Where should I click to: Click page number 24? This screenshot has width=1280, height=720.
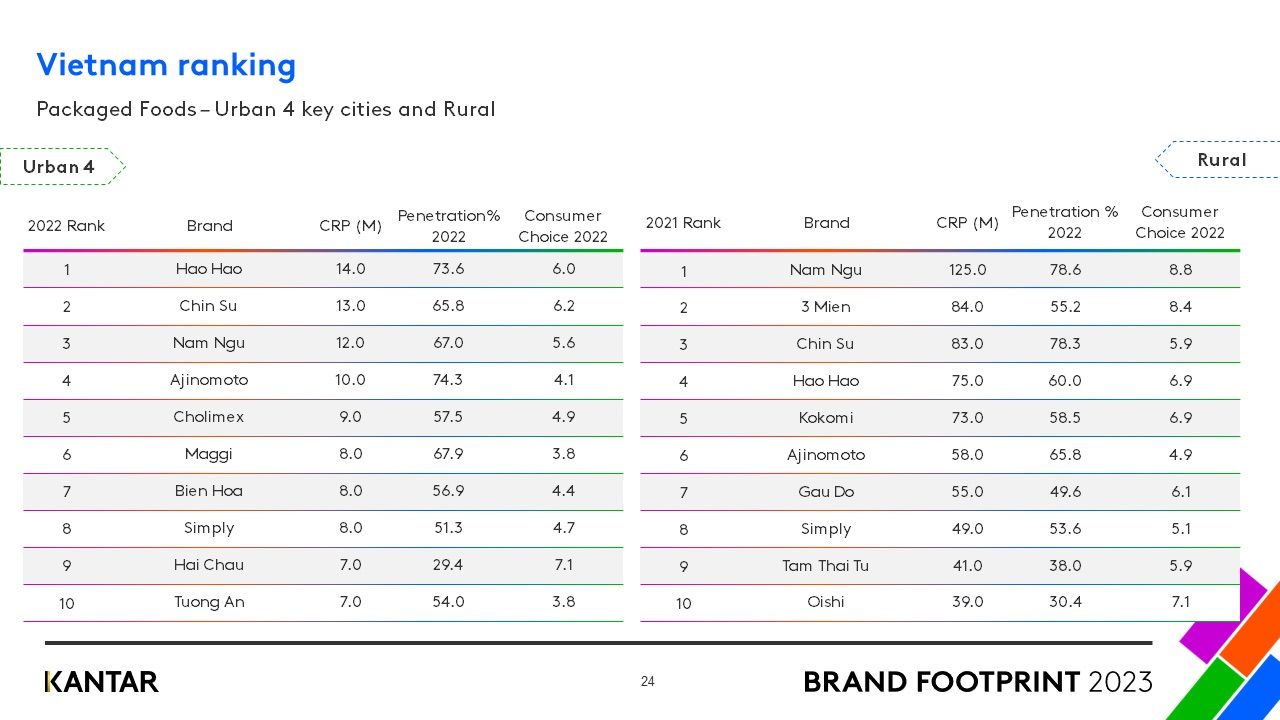[x=647, y=682]
